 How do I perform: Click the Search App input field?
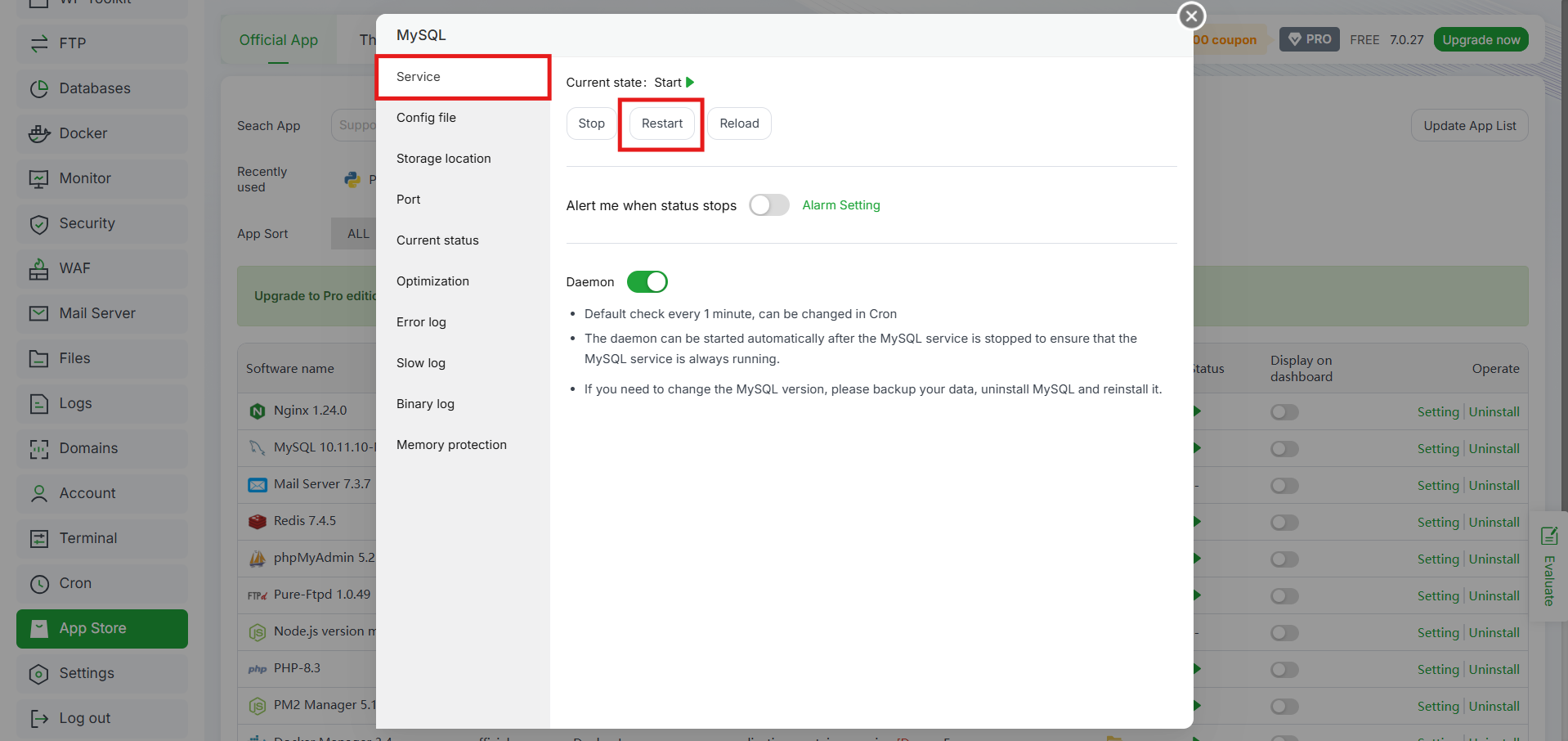[354, 125]
